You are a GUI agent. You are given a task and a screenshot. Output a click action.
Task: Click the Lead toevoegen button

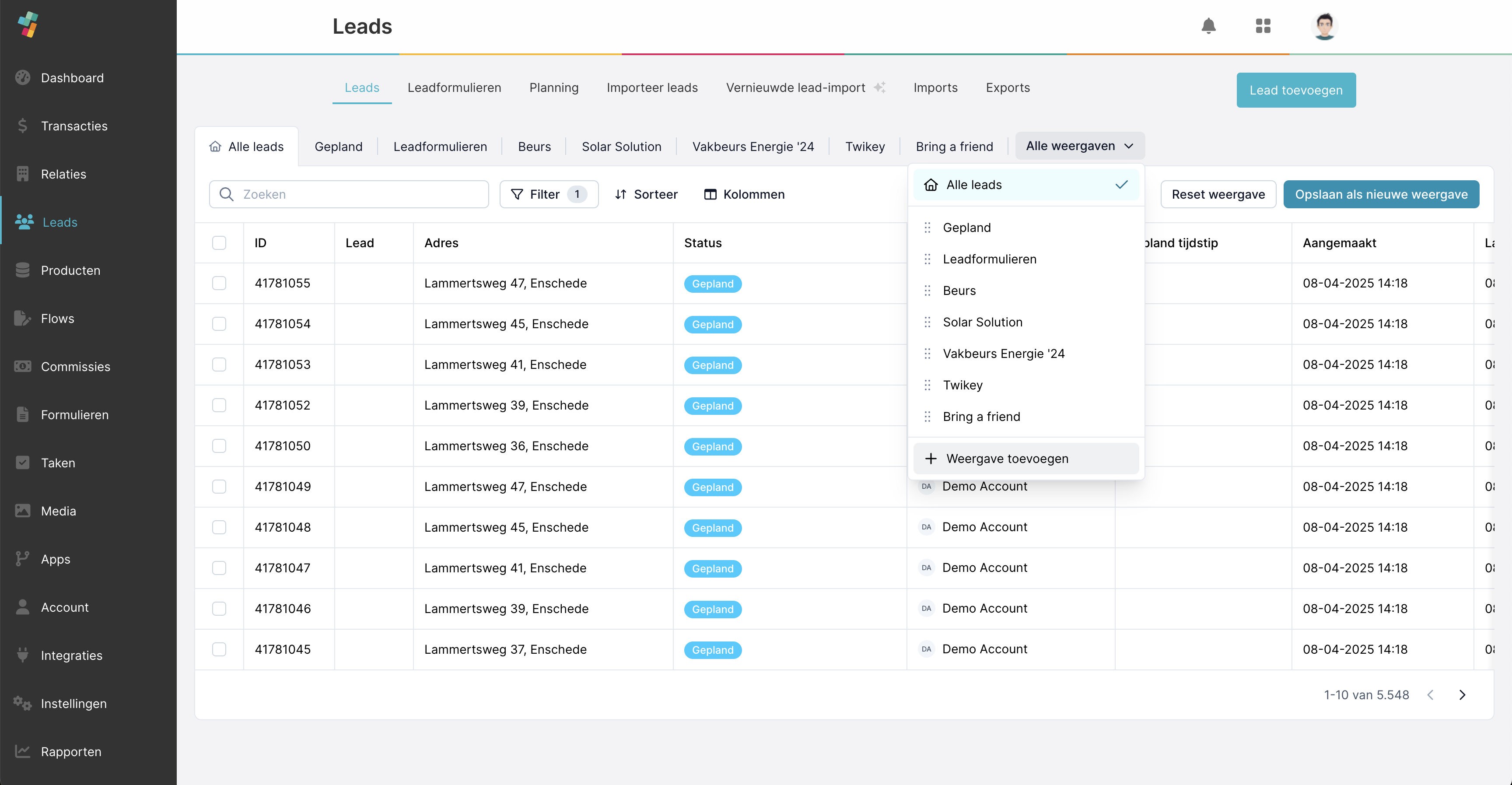[1295, 91]
